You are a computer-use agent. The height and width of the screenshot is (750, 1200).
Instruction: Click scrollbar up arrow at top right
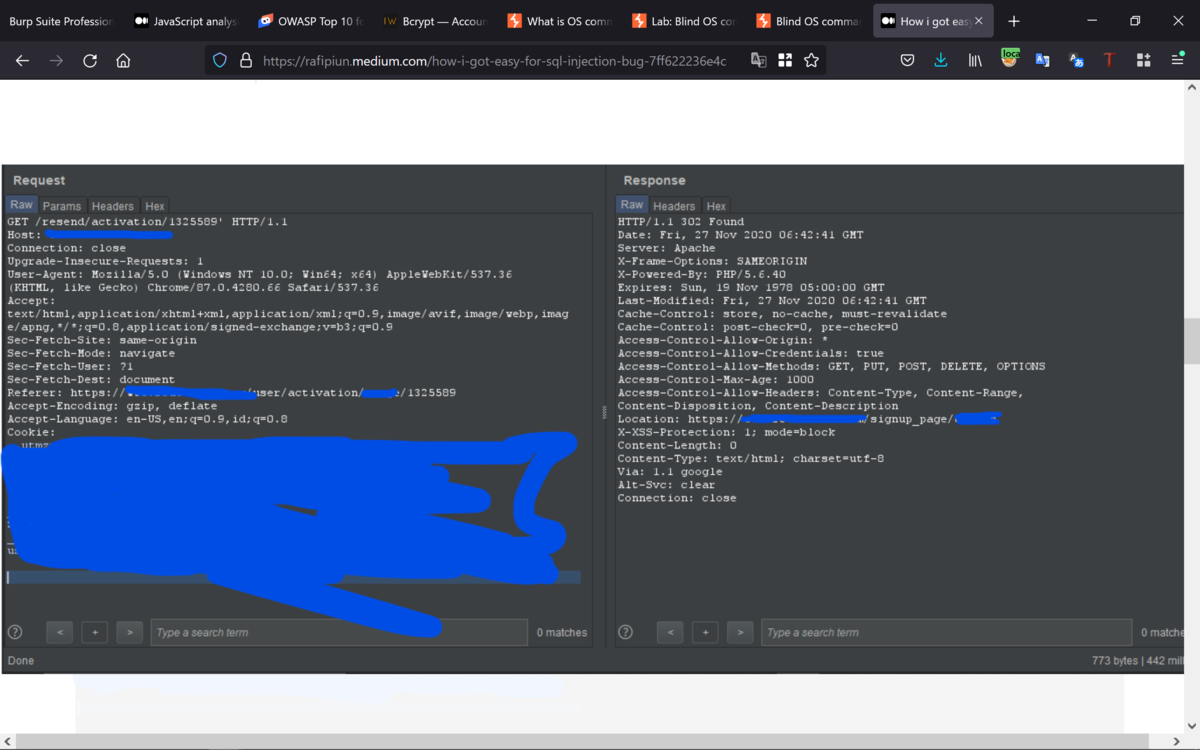click(1192, 88)
